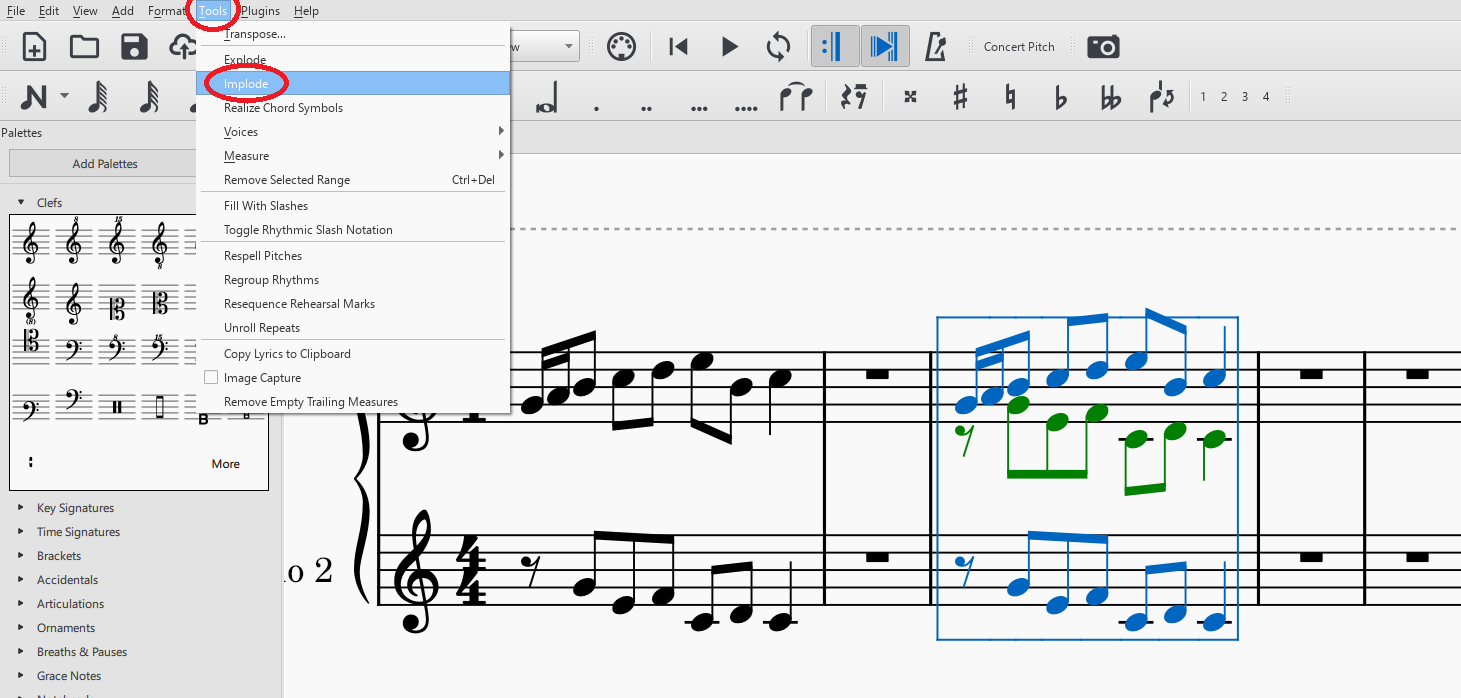Click More in the Clefs palette
Image resolution: width=1461 pixels, height=698 pixels.
coord(225,464)
